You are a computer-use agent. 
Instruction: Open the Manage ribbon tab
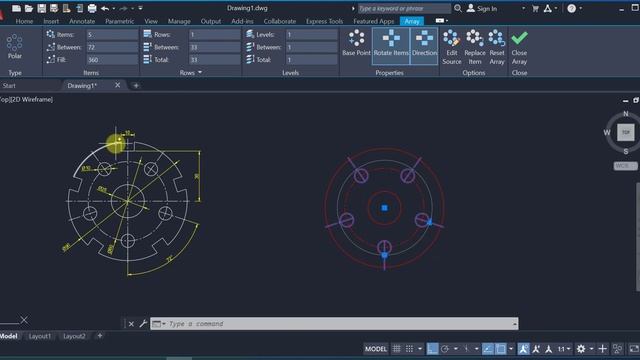tap(179, 21)
